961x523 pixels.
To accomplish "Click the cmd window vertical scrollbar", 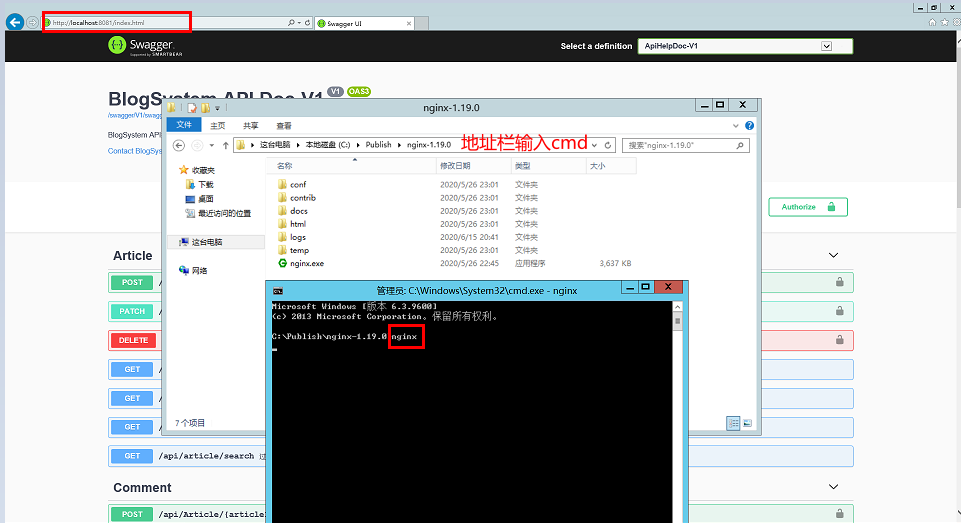I will pyautogui.click(x=677, y=411).
